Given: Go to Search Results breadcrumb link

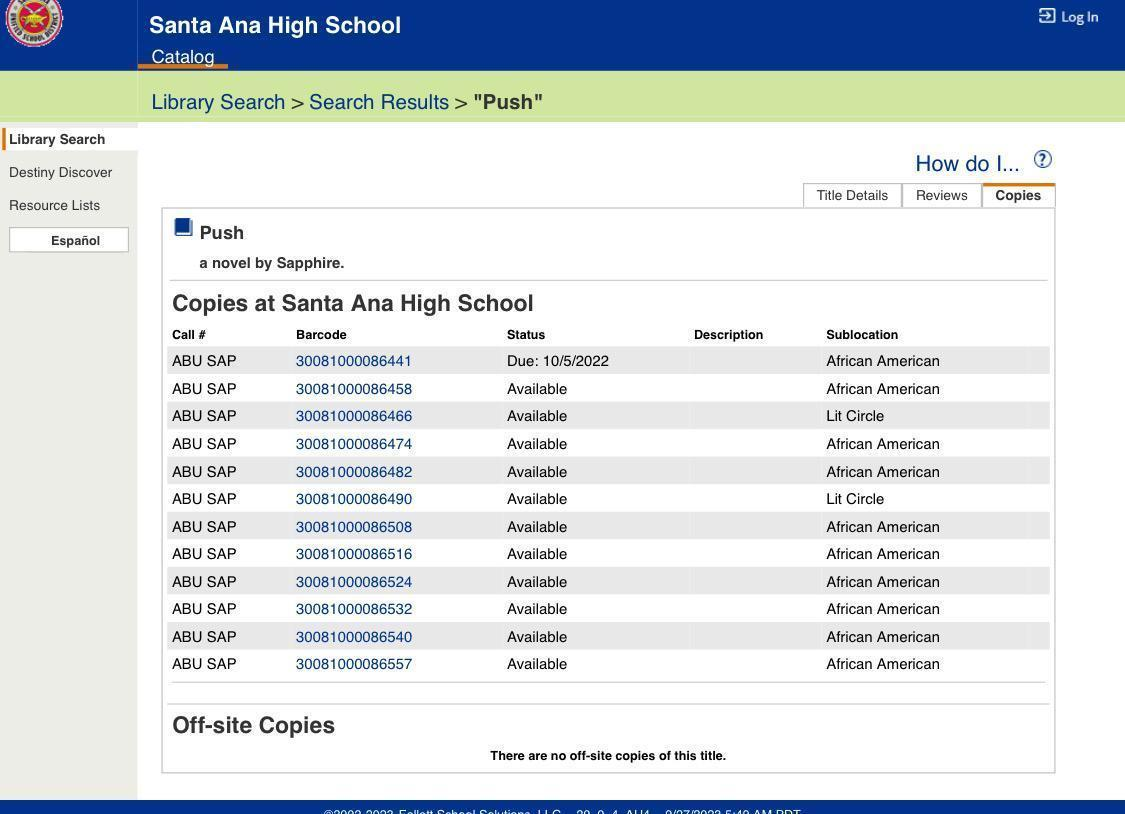Looking at the screenshot, I should click(379, 102).
